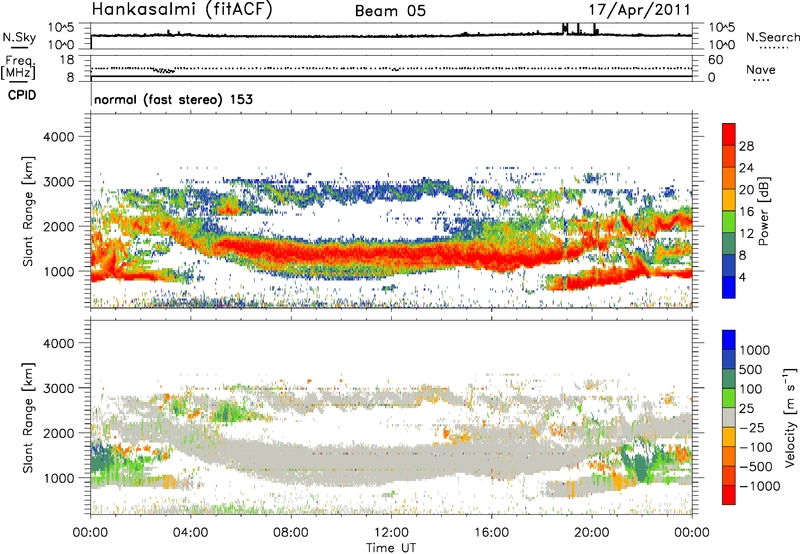Viewport: 800px width, 554px height.
Task: Click the 'N.Sky' legend label
Action: 19,37
